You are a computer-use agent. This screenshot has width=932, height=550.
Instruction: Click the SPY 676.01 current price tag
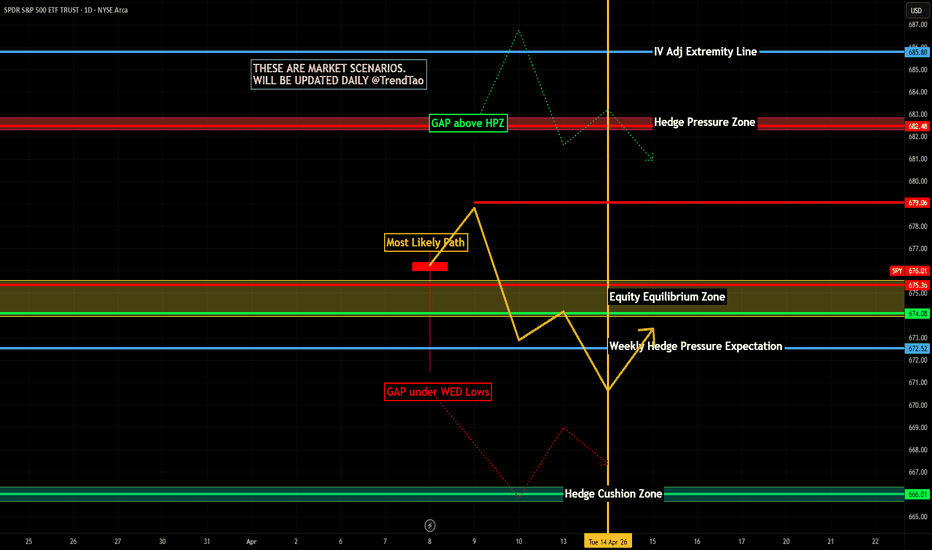click(909, 271)
